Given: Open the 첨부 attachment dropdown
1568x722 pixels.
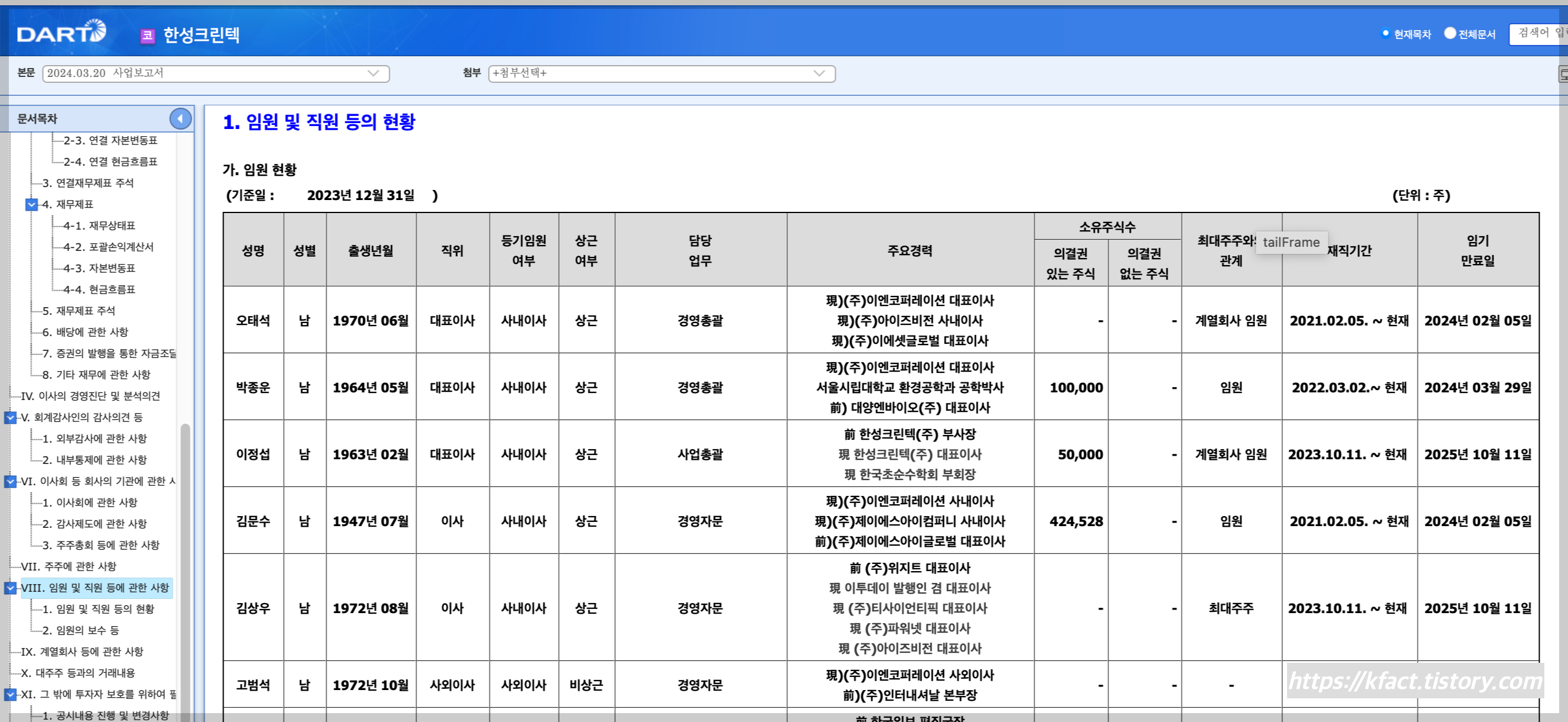Looking at the screenshot, I should click(661, 73).
